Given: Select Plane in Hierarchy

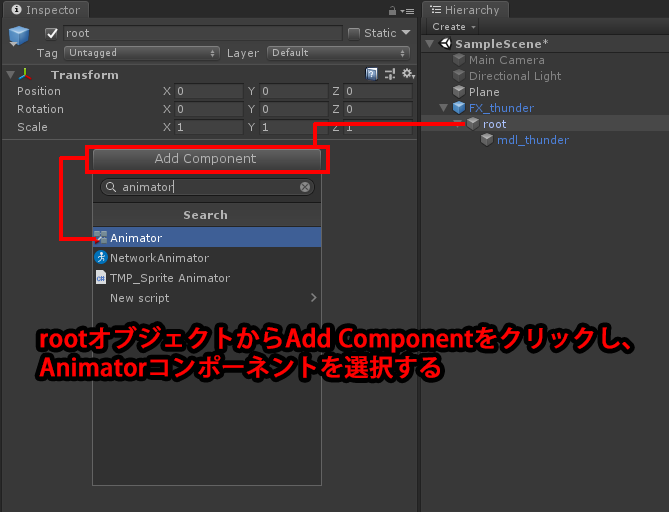Looking at the screenshot, I should 484,92.
